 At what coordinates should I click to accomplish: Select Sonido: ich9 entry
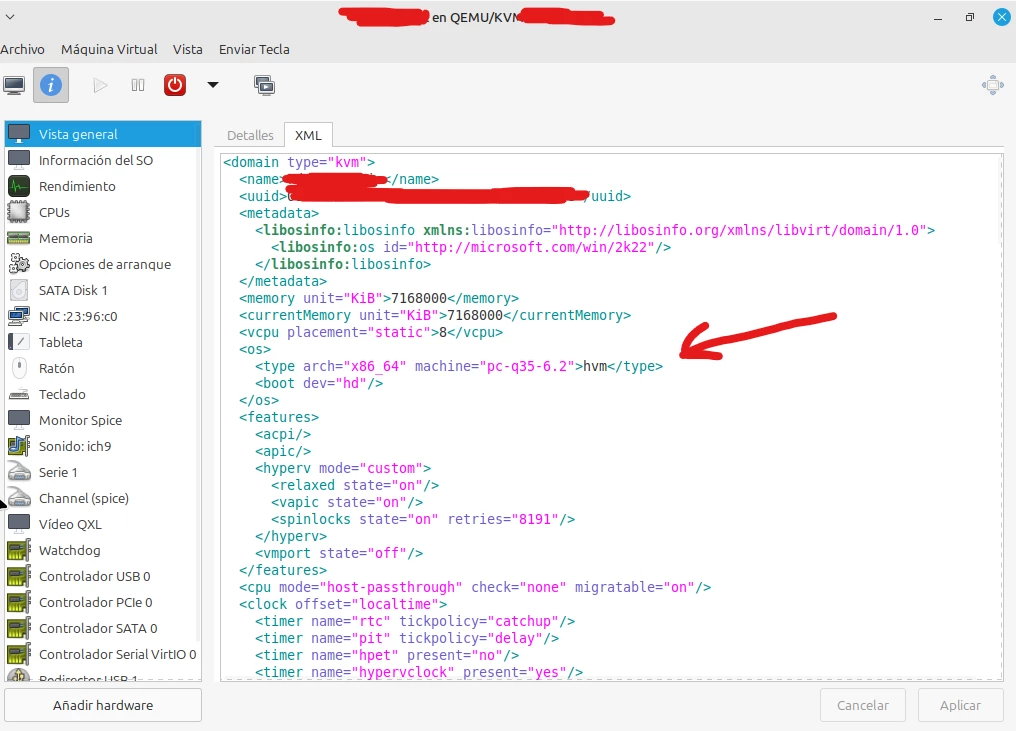[103, 446]
